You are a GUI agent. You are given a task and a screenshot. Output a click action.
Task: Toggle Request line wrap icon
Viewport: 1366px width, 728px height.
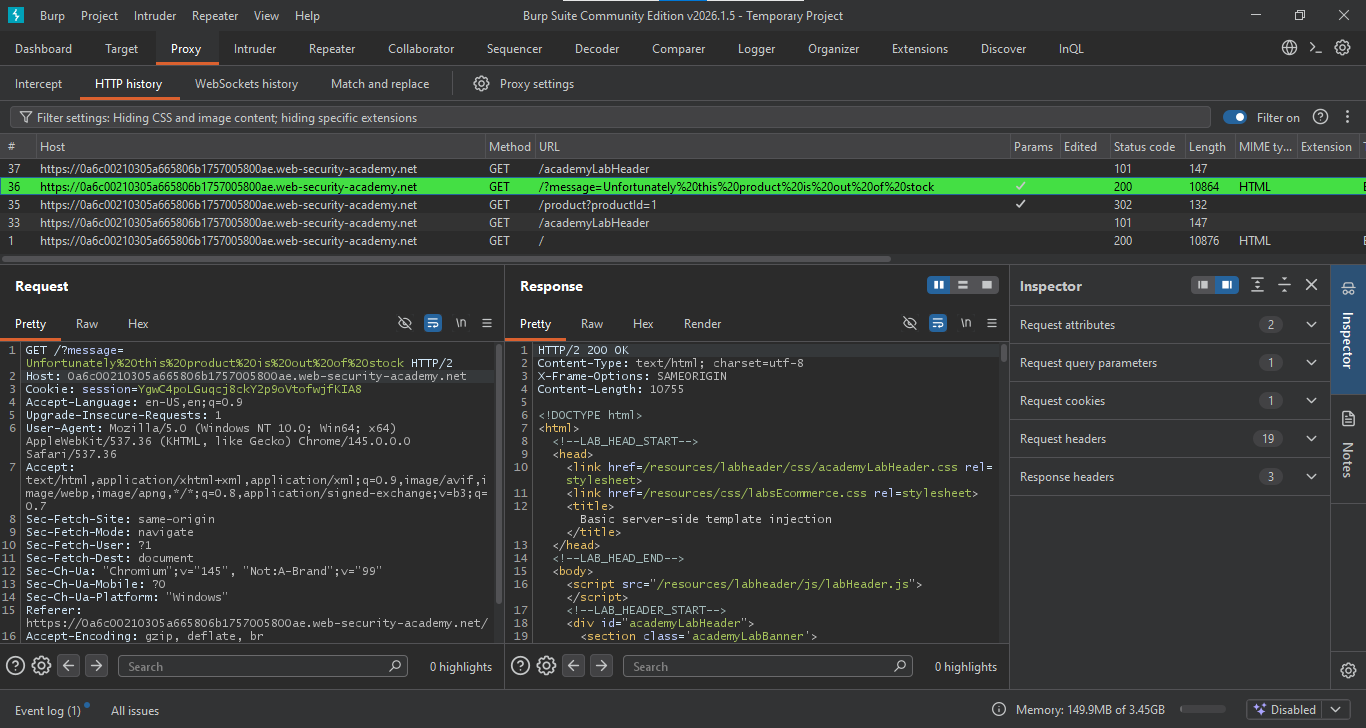[x=433, y=323]
